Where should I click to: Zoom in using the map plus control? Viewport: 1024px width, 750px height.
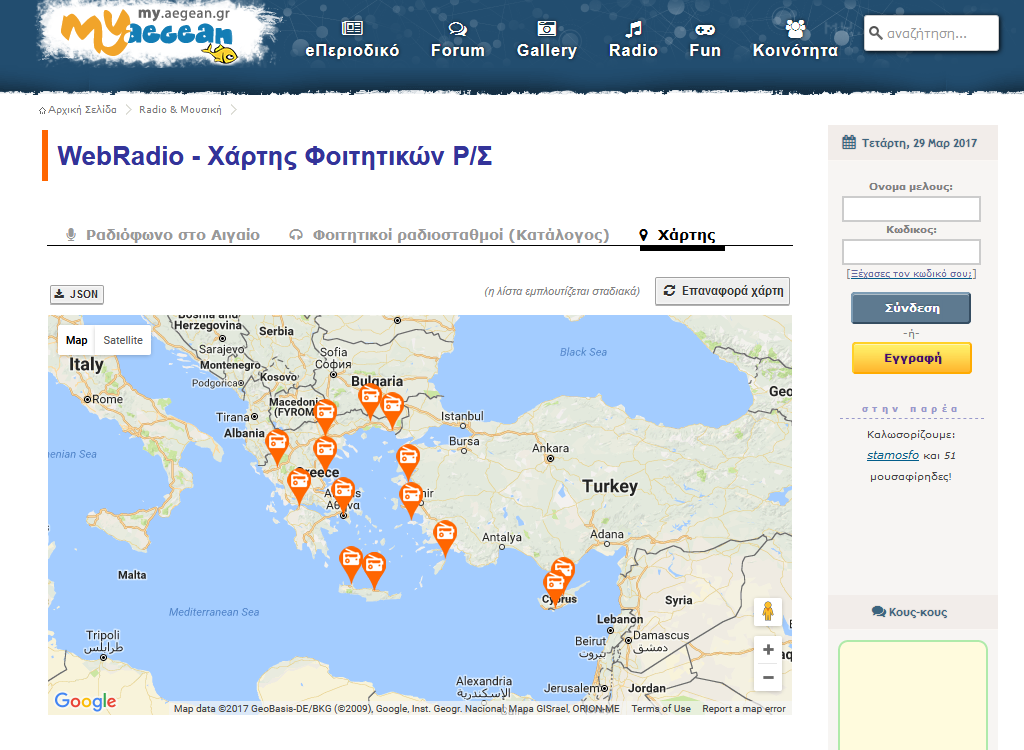point(768,649)
